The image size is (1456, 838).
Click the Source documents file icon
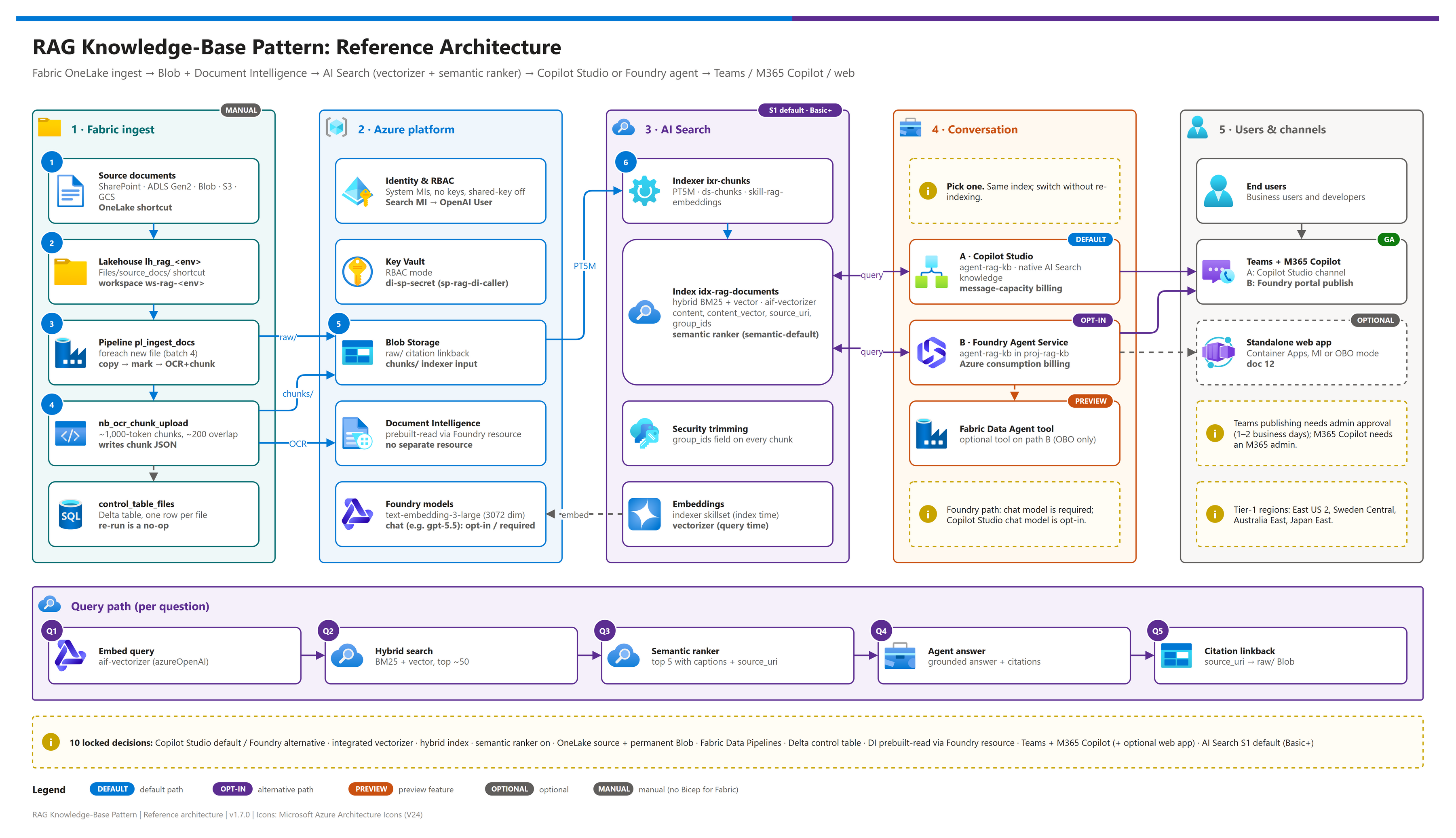point(70,191)
